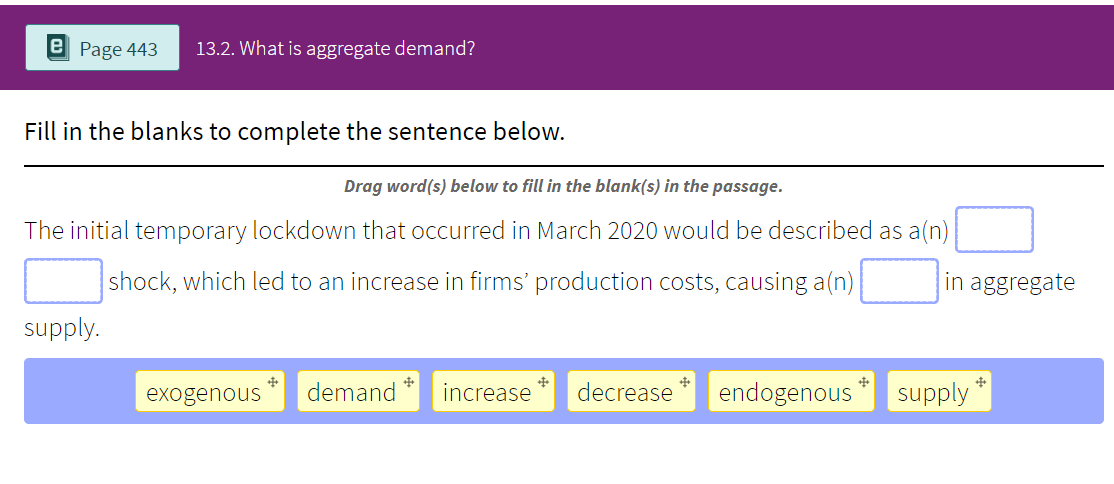The width and height of the screenshot is (1114, 484).
Task: Click the move handle on the decrease chip
Action: pyautogui.click(x=684, y=382)
